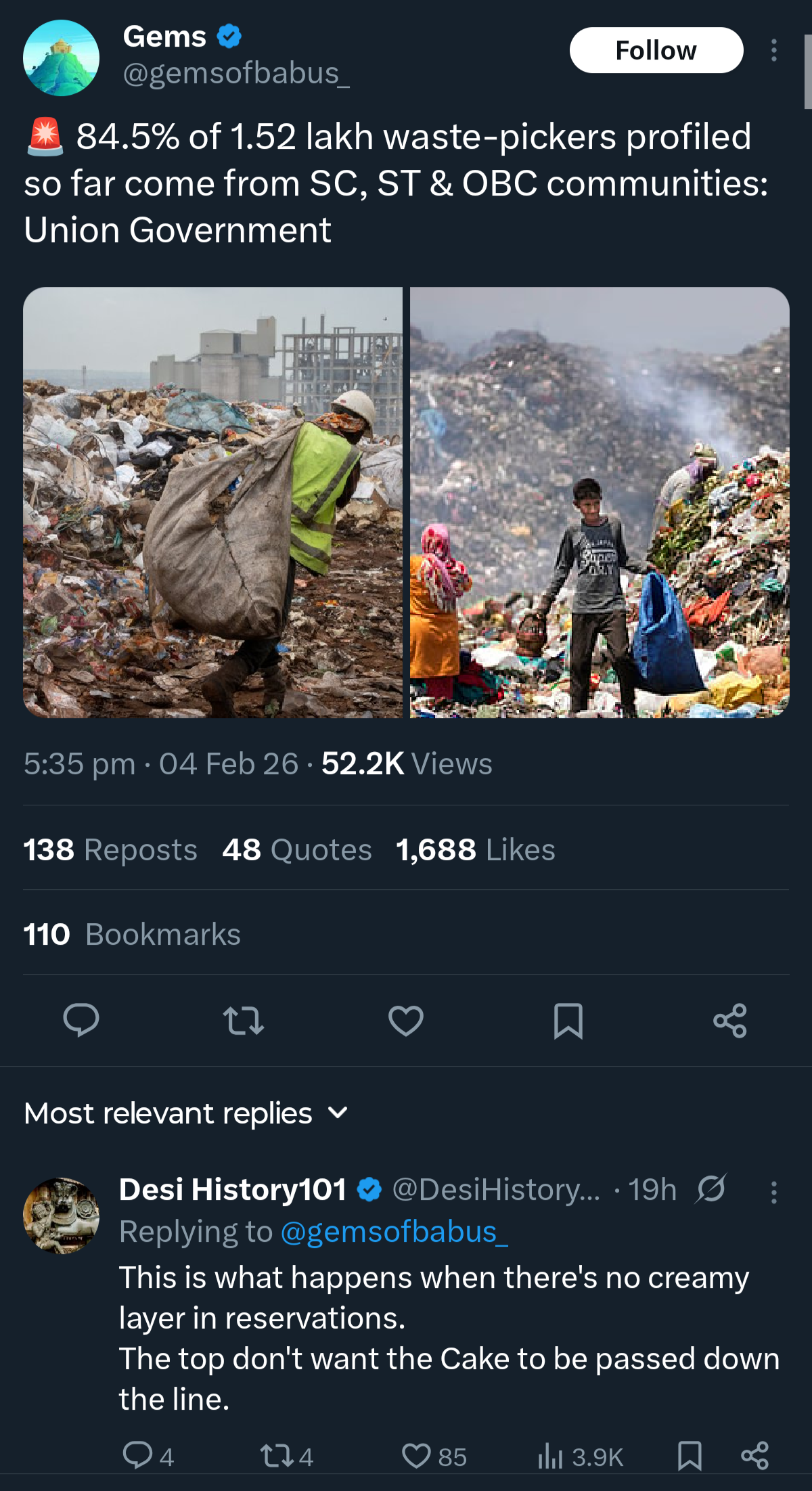Reply to Desi History101 comment

click(138, 1455)
